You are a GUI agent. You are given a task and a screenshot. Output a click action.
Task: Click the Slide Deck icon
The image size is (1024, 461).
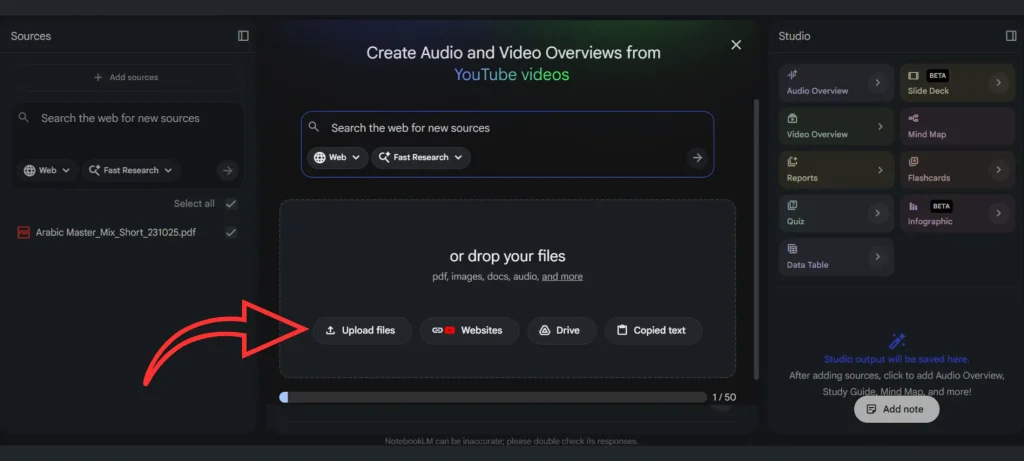913,76
